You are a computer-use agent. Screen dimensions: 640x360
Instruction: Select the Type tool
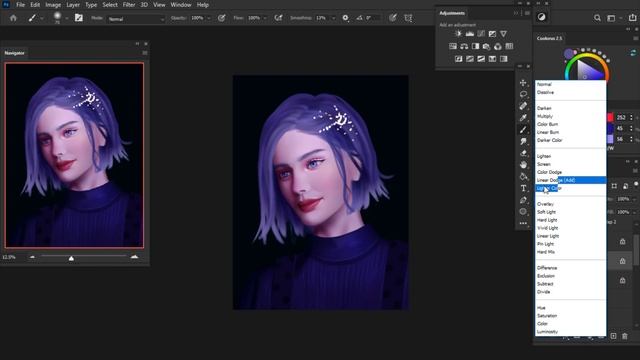click(x=523, y=188)
